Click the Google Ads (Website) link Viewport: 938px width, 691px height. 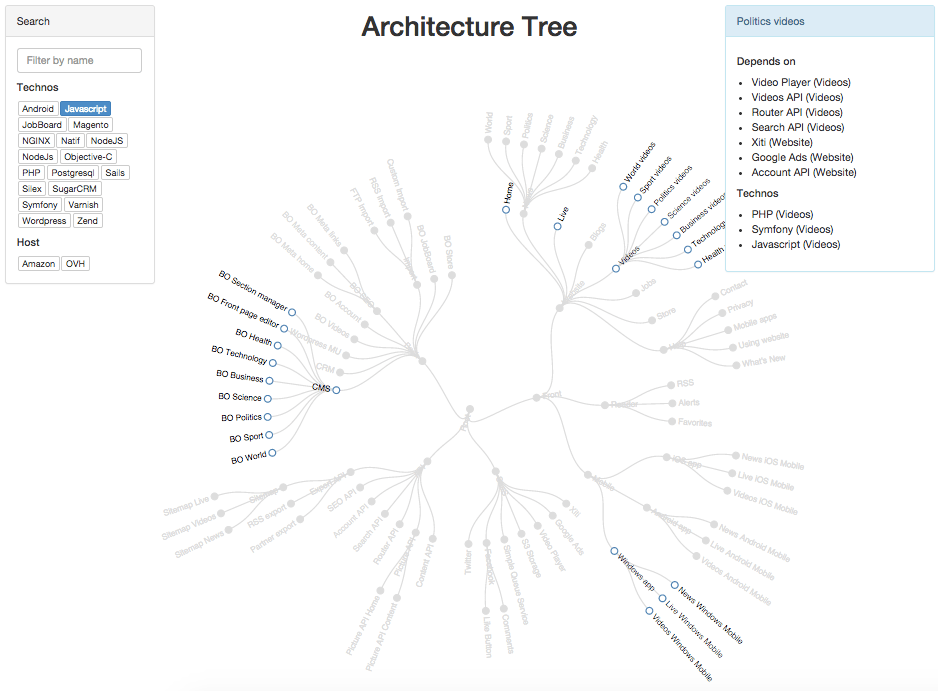(801, 157)
